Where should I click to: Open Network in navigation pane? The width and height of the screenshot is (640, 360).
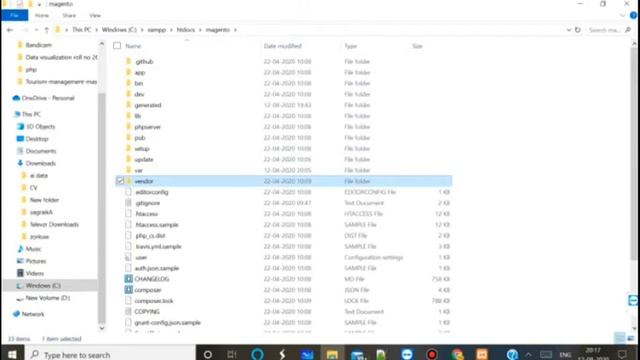(33, 314)
